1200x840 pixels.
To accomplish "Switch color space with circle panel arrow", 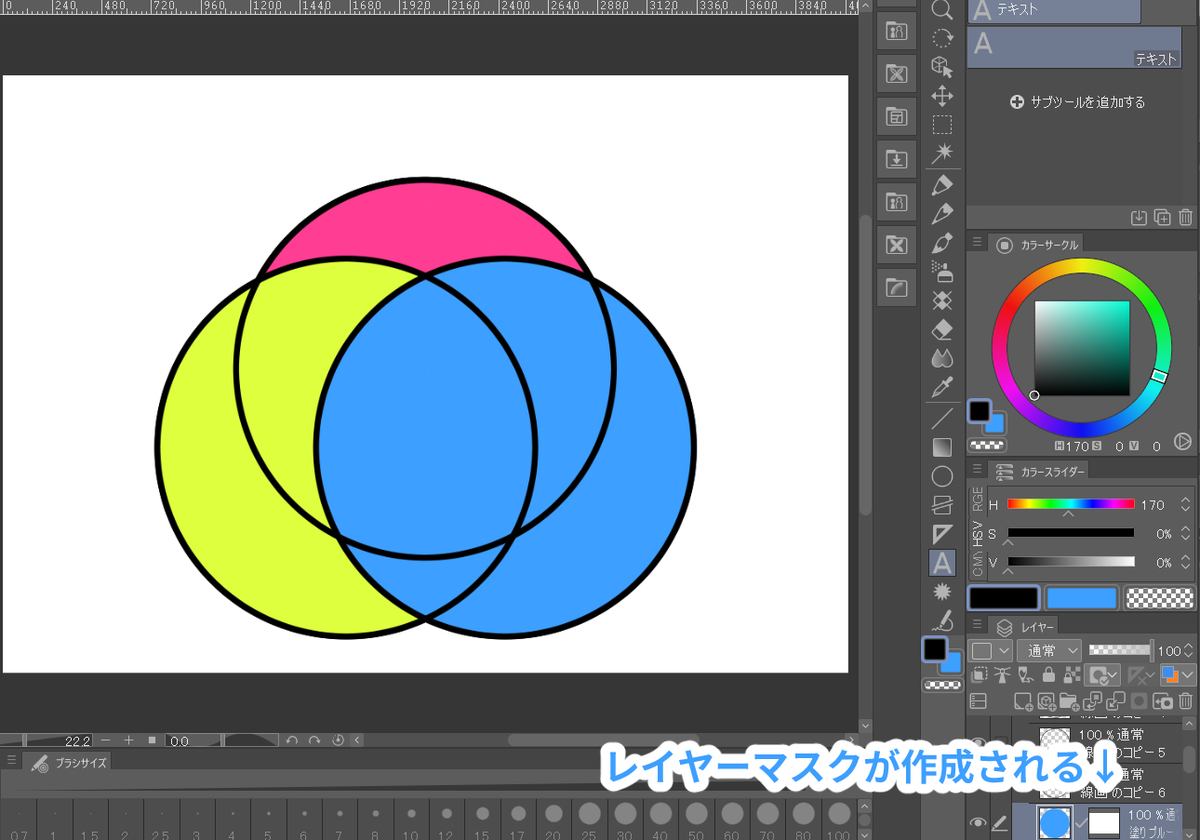I will click(1182, 440).
